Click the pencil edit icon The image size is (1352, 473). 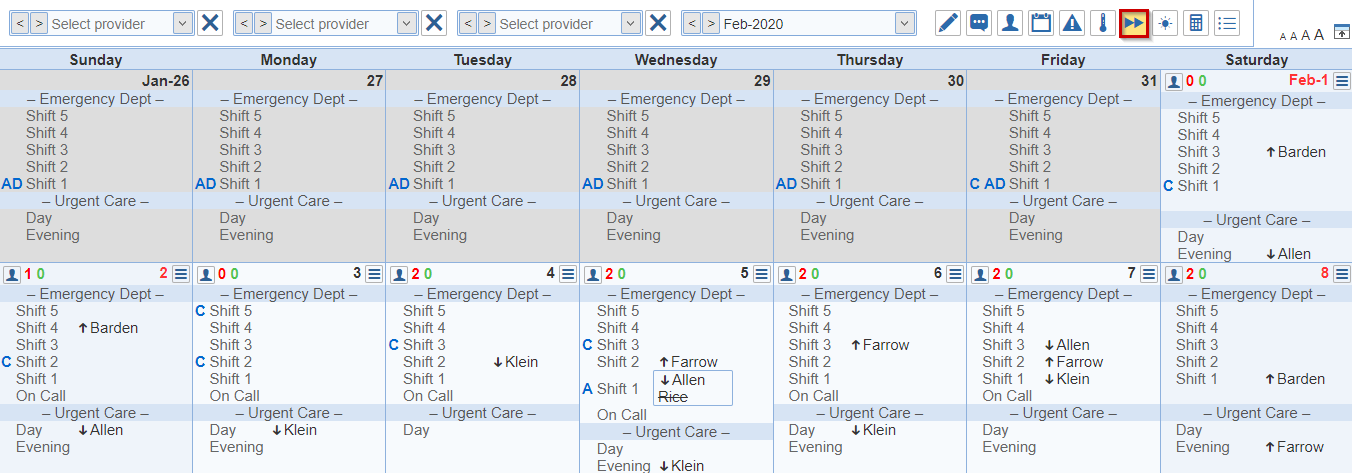[x=948, y=23]
